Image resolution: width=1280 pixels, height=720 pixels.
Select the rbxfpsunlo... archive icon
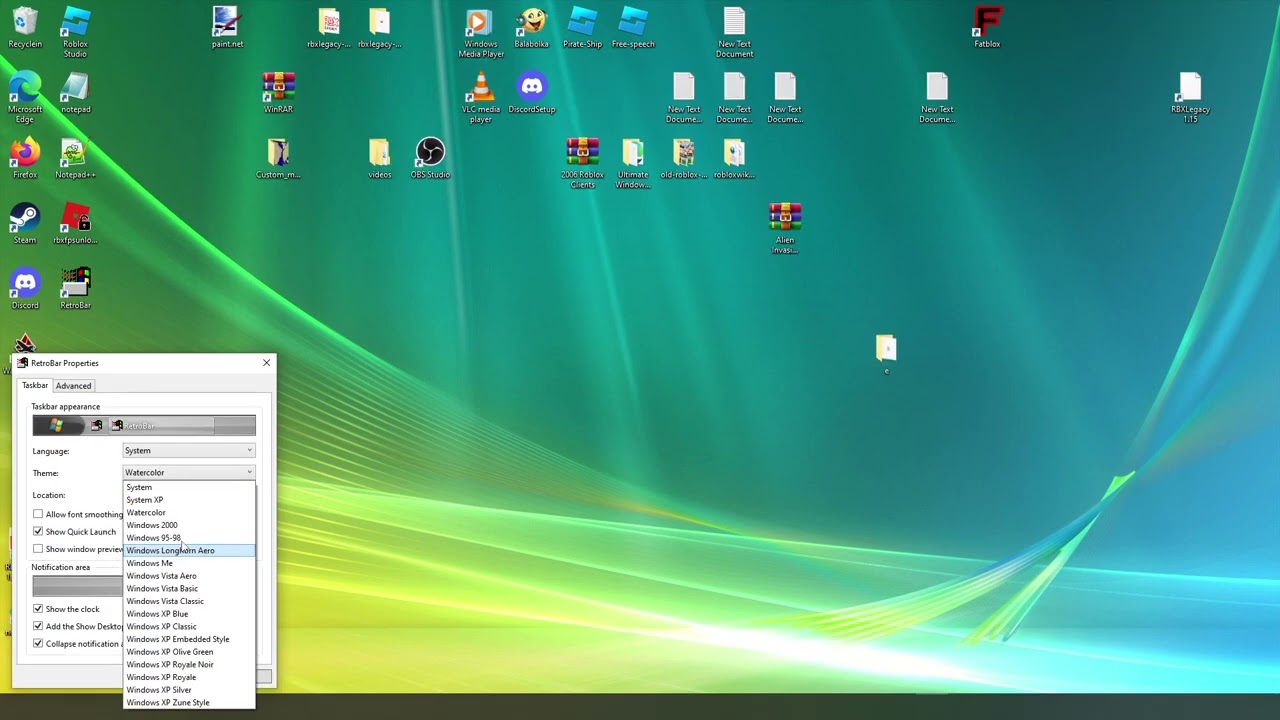(75, 223)
